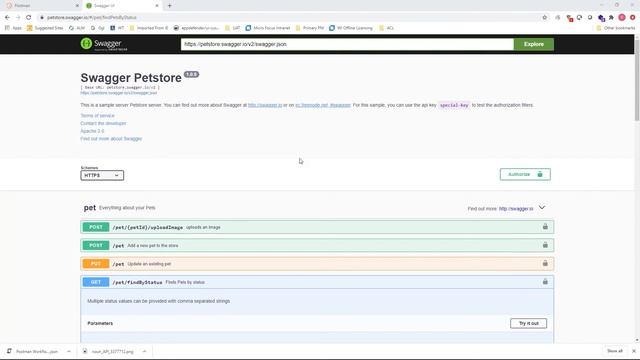Switch to the Postman browser tab
The height and width of the screenshot is (360, 640).
42,6
